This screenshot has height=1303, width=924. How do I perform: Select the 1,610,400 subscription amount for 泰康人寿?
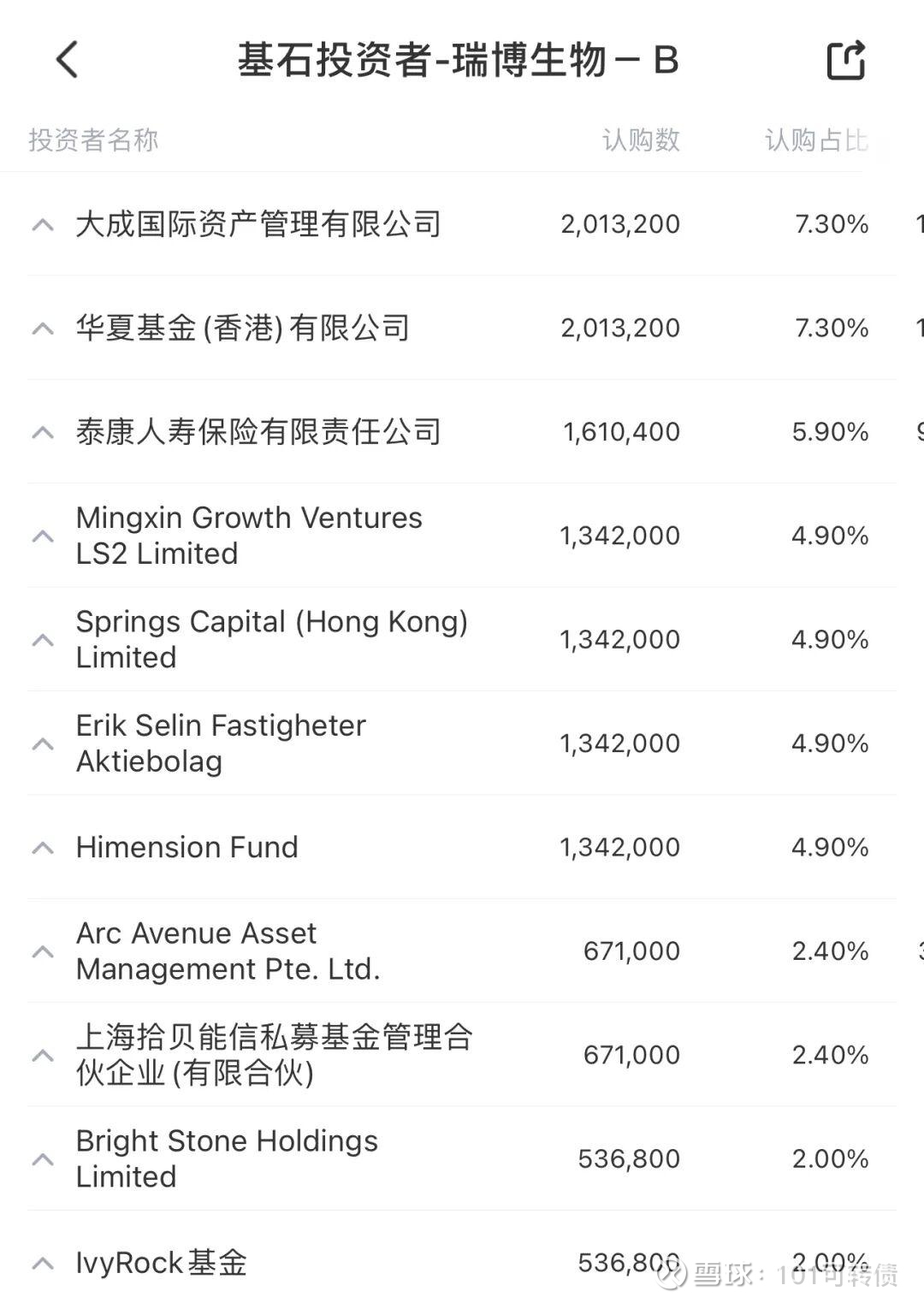tap(621, 432)
